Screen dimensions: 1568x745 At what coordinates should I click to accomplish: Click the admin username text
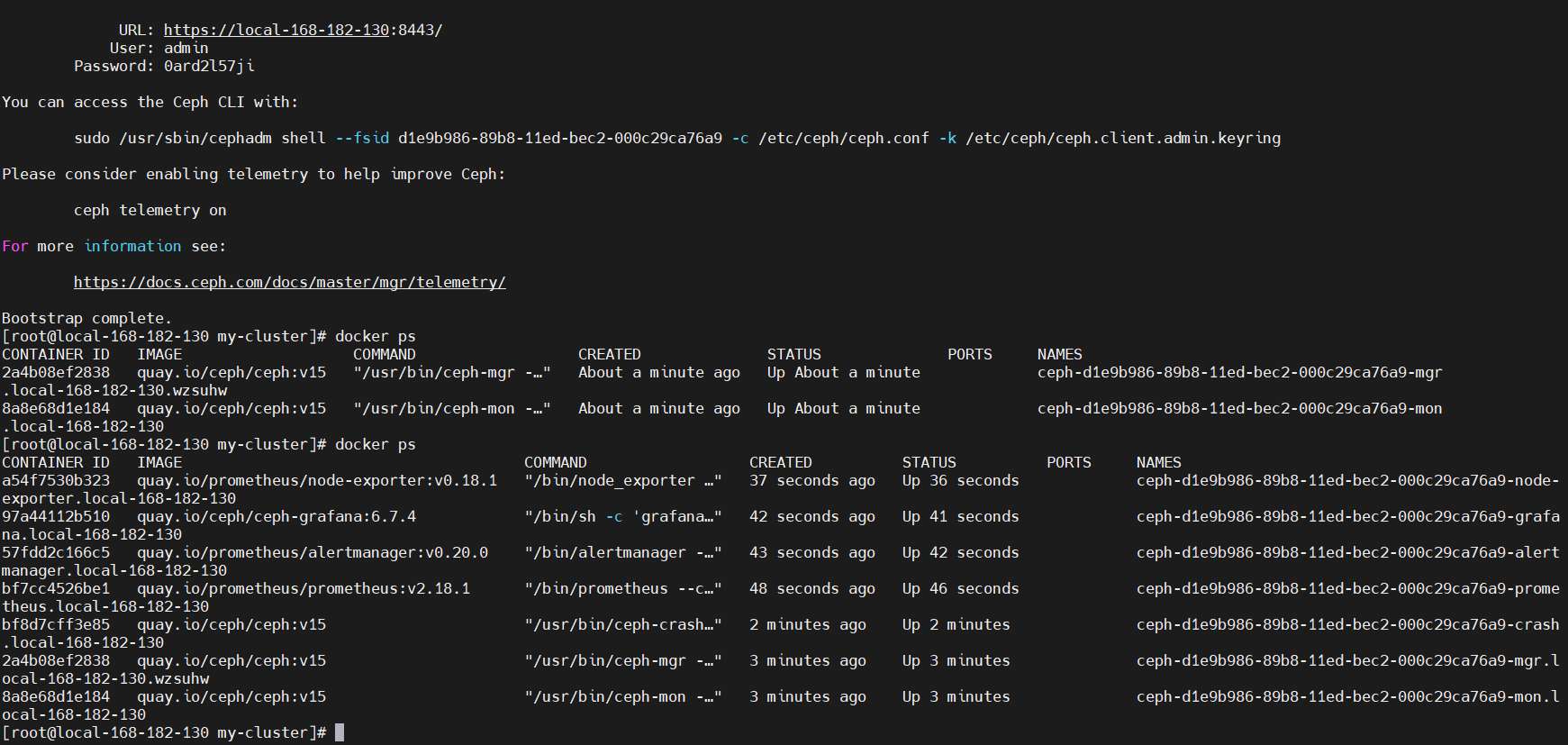[x=186, y=48]
